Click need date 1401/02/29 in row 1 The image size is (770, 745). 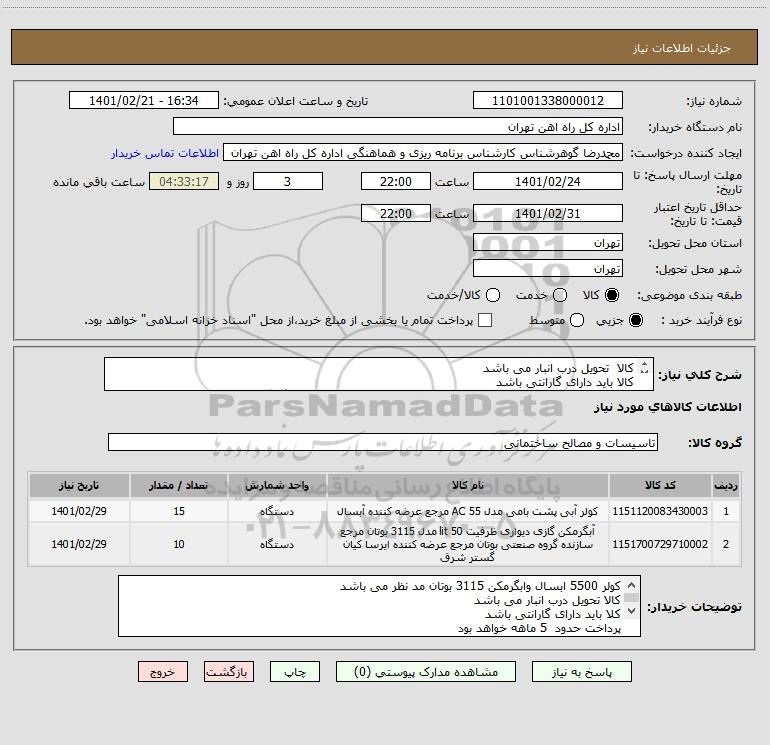click(x=79, y=511)
